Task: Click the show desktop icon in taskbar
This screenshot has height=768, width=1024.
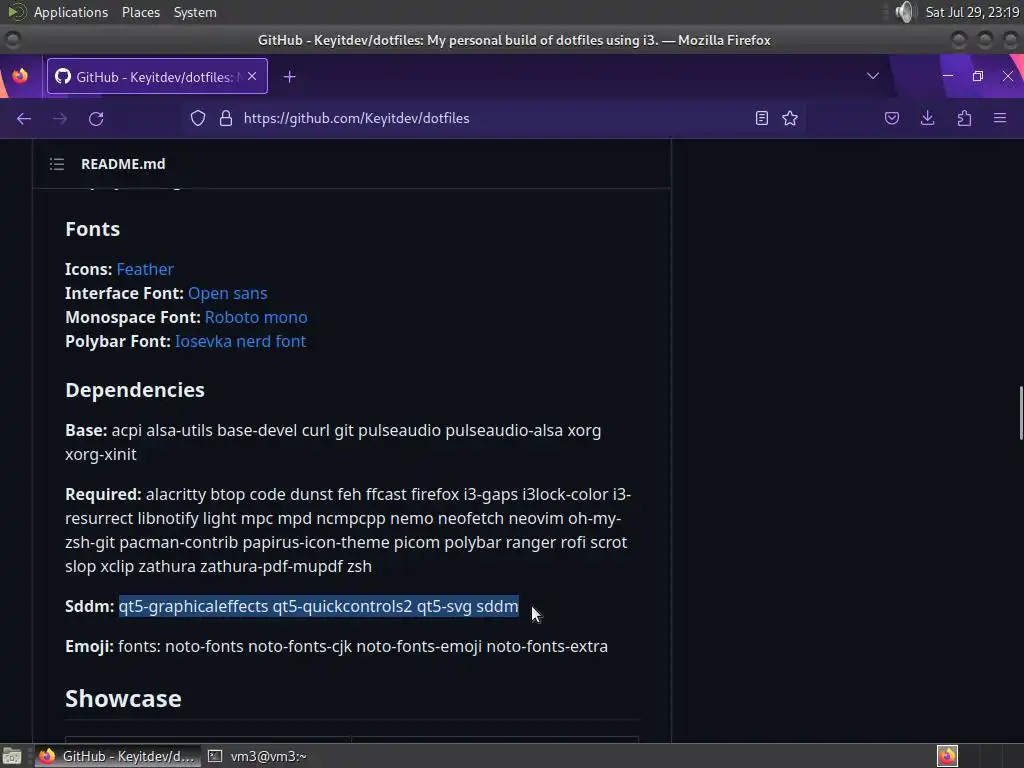Action: pos(12,756)
